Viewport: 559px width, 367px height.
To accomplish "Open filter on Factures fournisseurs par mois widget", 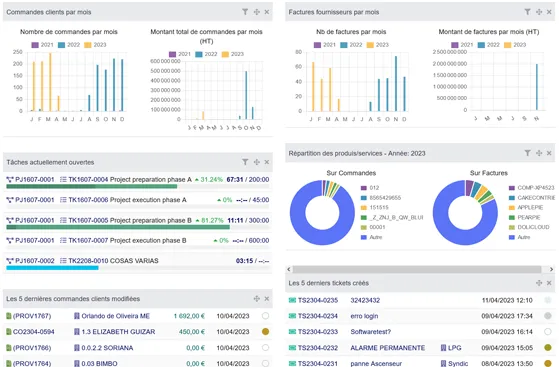I will [x=527, y=12].
